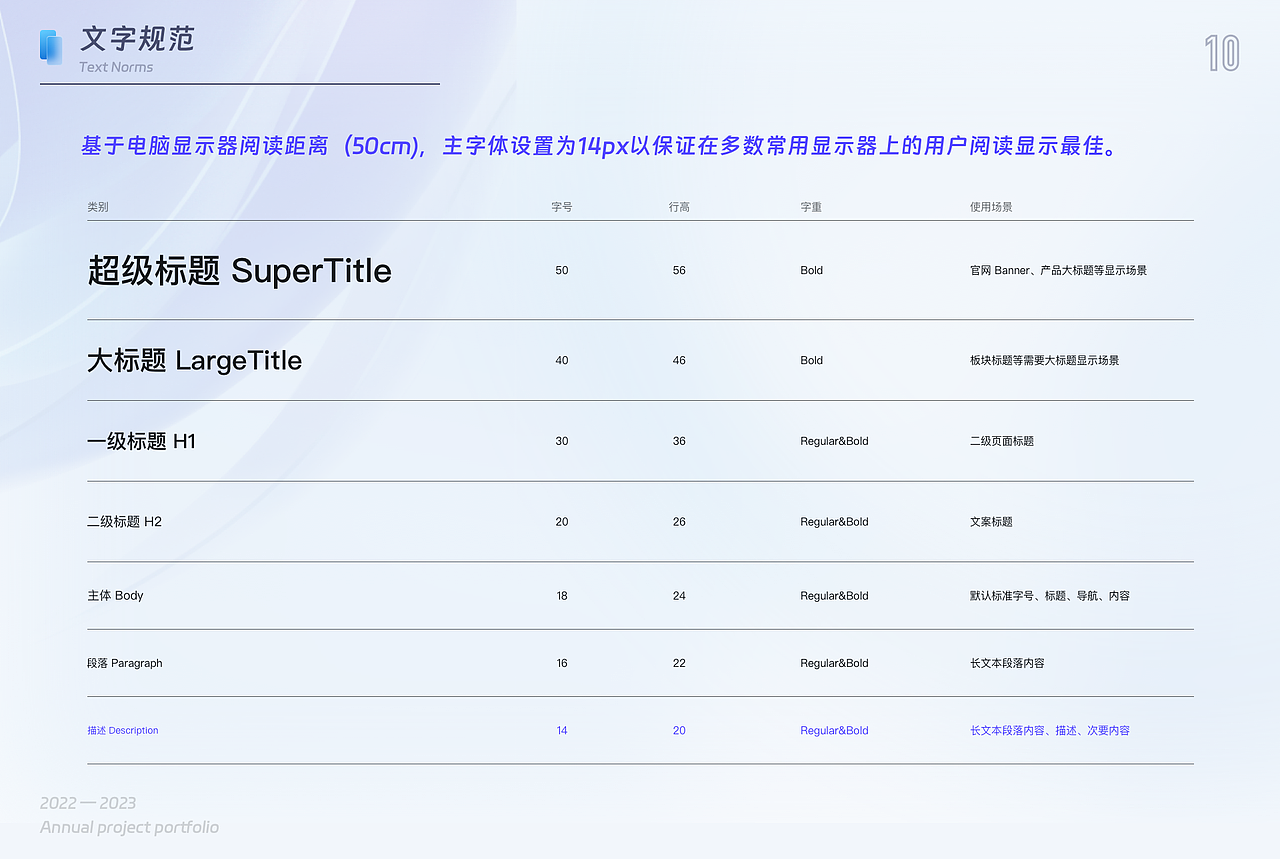Click the 文案标题 usage cell
The height and width of the screenshot is (859, 1280).
(991, 522)
